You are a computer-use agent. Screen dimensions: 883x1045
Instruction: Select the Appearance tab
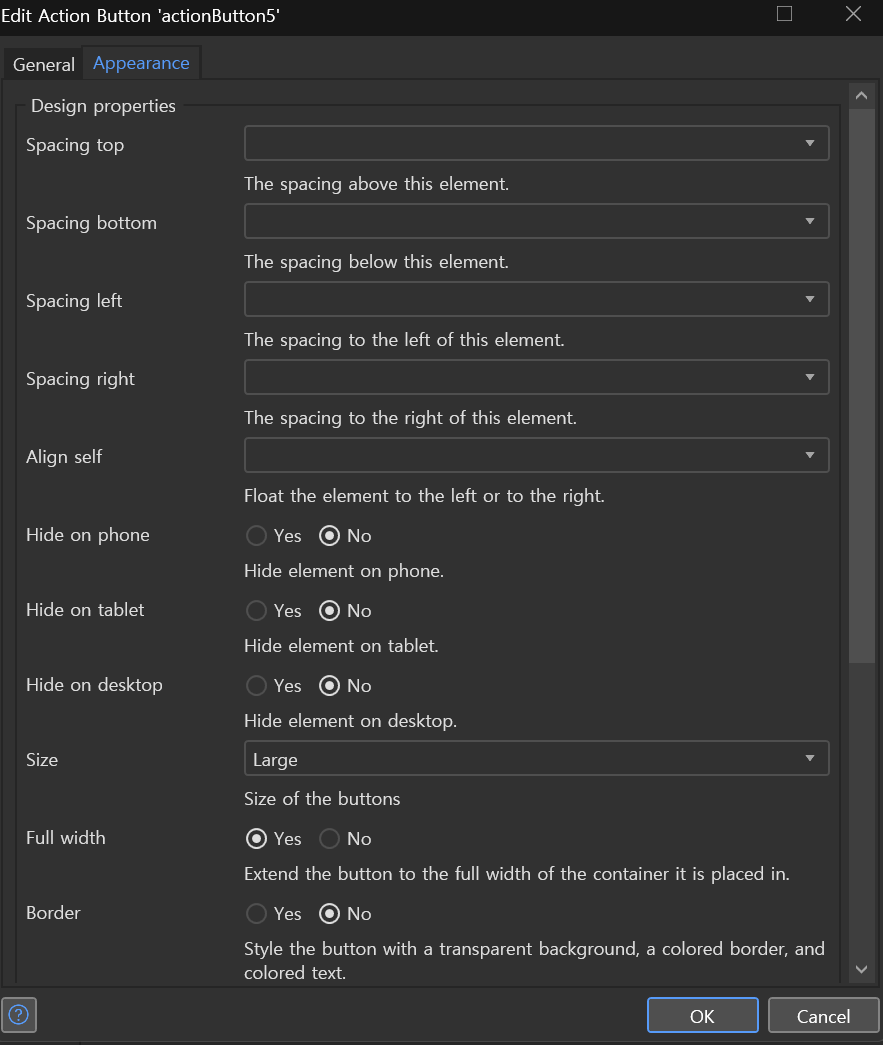pos(141,63)
